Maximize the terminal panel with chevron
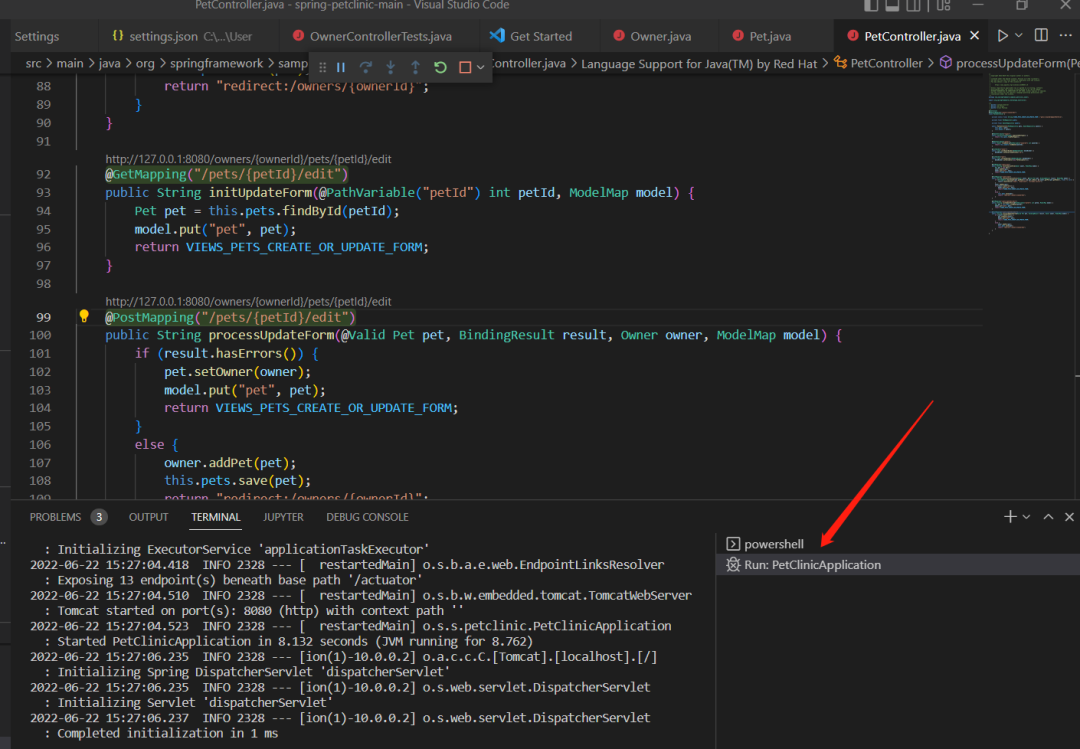1080x749 pixels. tap(1048, 517)
